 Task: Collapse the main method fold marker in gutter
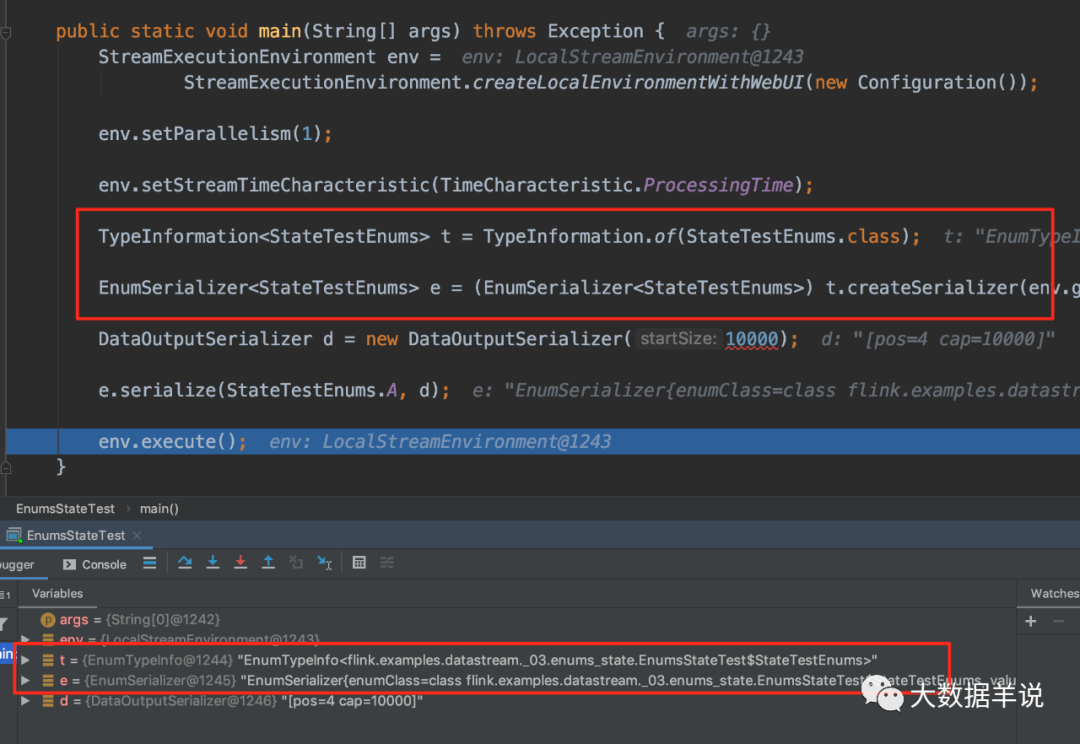coord(6,32)
